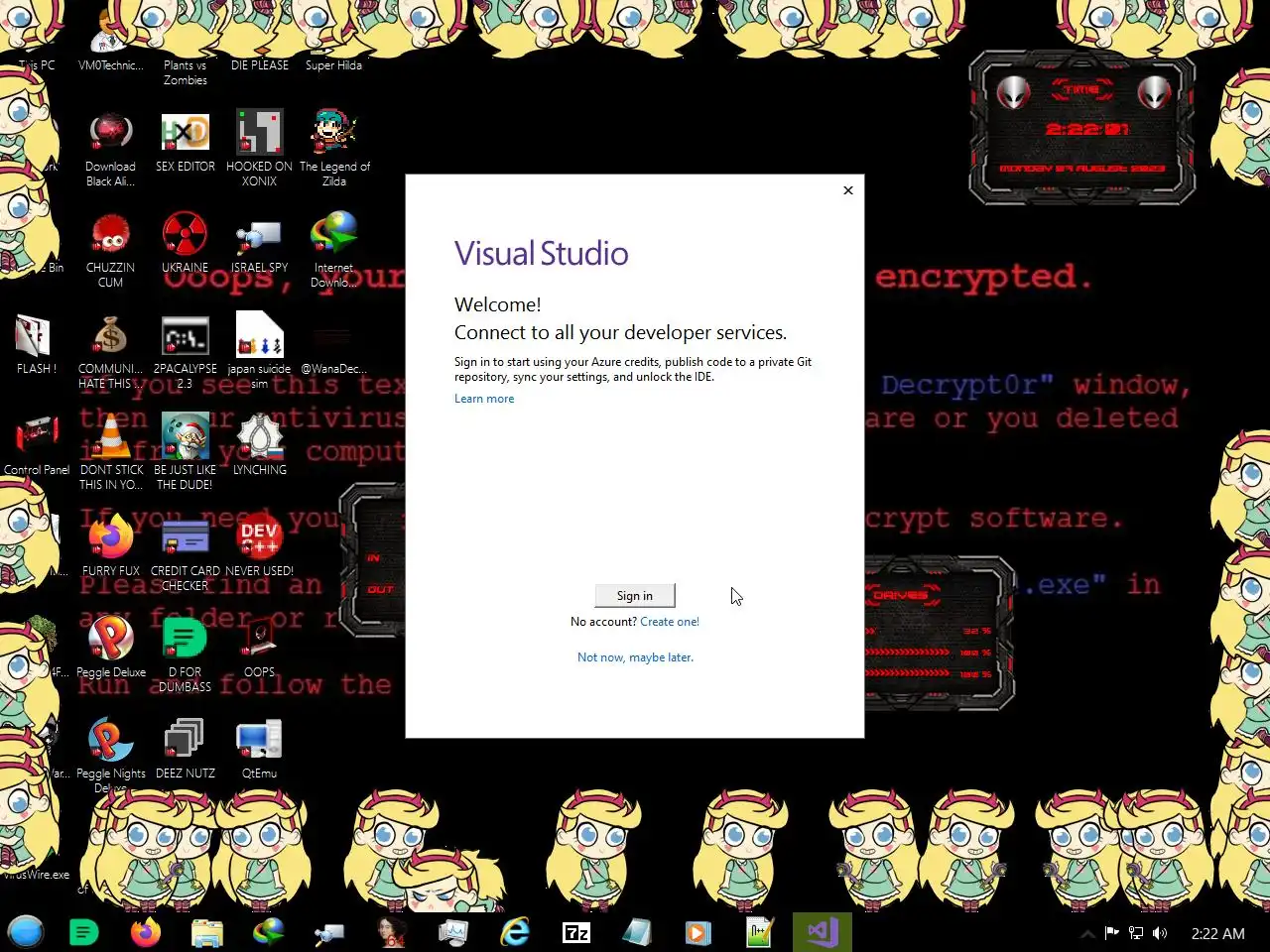Select the VLC cone DONT STICK icon
This screenshot has width=1270, height=952.
[x=110, y=452]
